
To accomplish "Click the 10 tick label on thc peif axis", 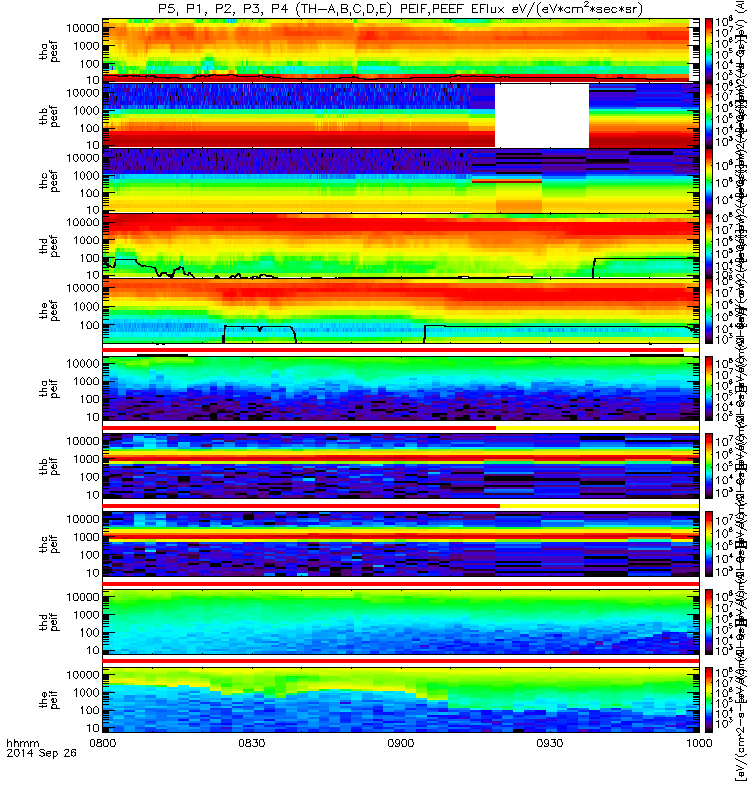I will point(93,572).
